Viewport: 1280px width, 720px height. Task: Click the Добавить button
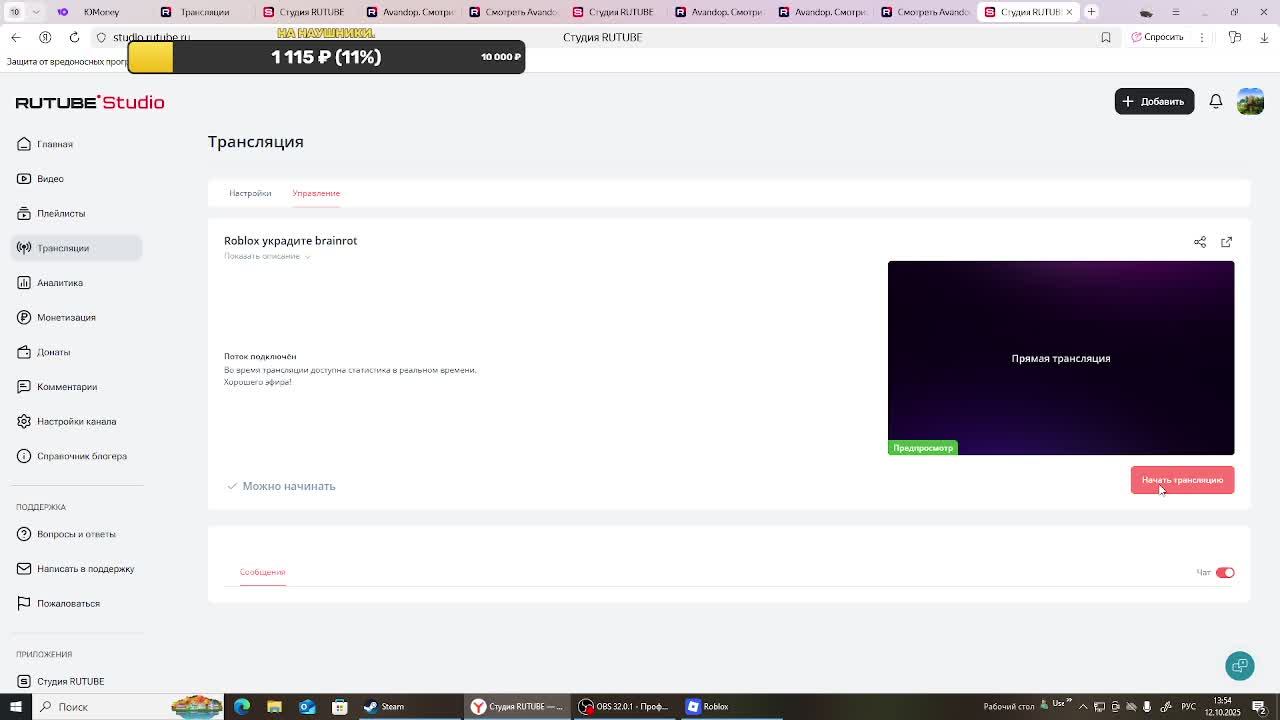click(1154, 101)
